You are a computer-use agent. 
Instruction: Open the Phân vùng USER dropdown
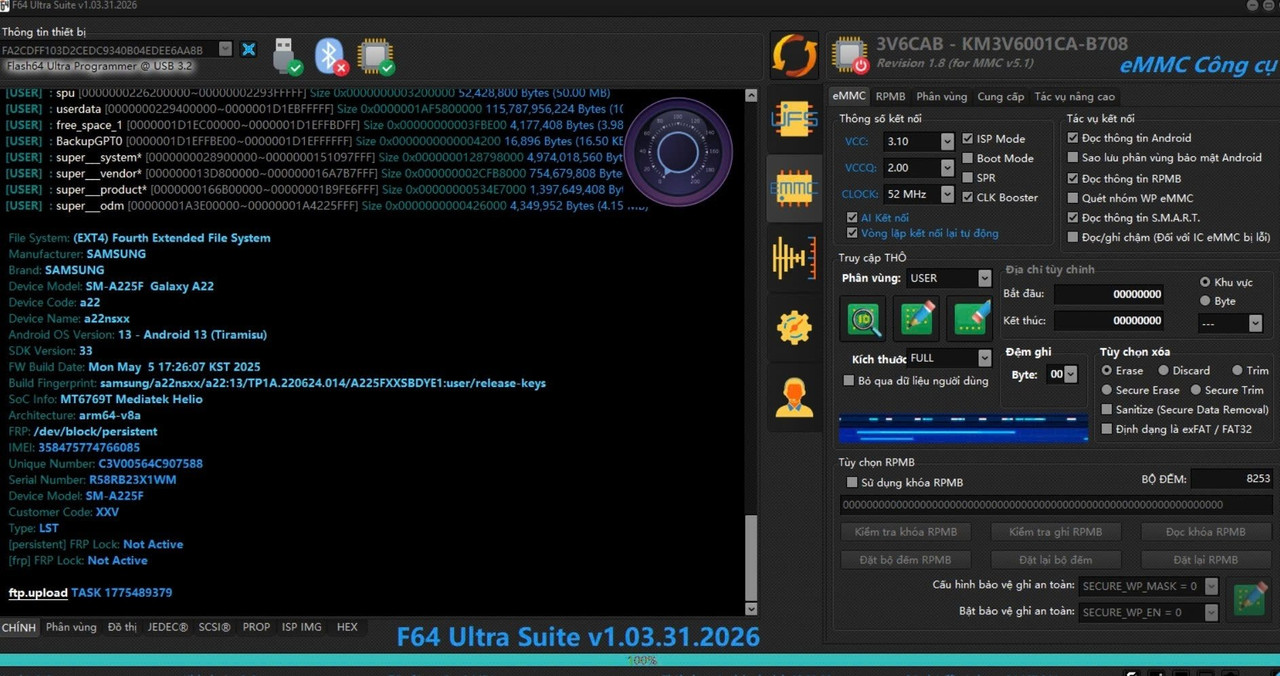click(984, 278)
